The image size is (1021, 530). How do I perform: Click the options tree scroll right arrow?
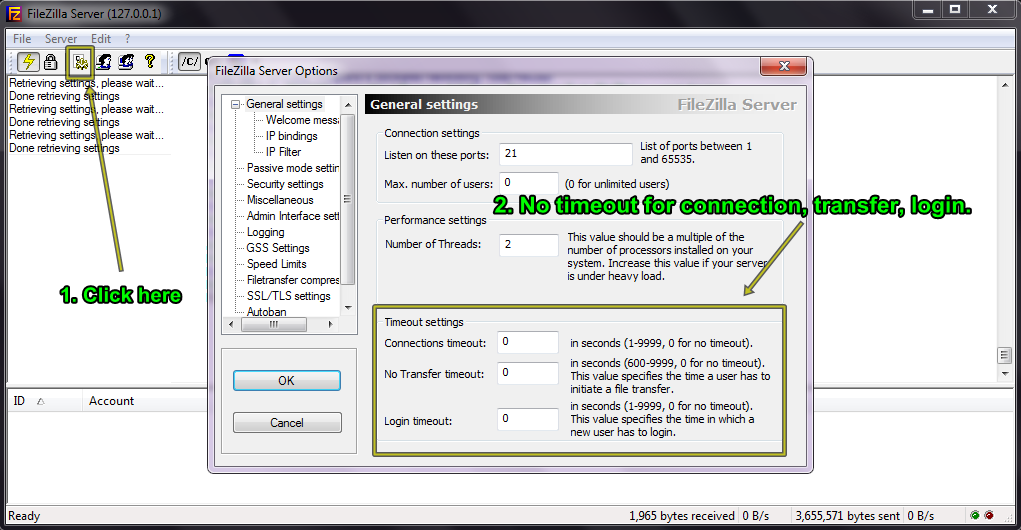click(330, 324)
